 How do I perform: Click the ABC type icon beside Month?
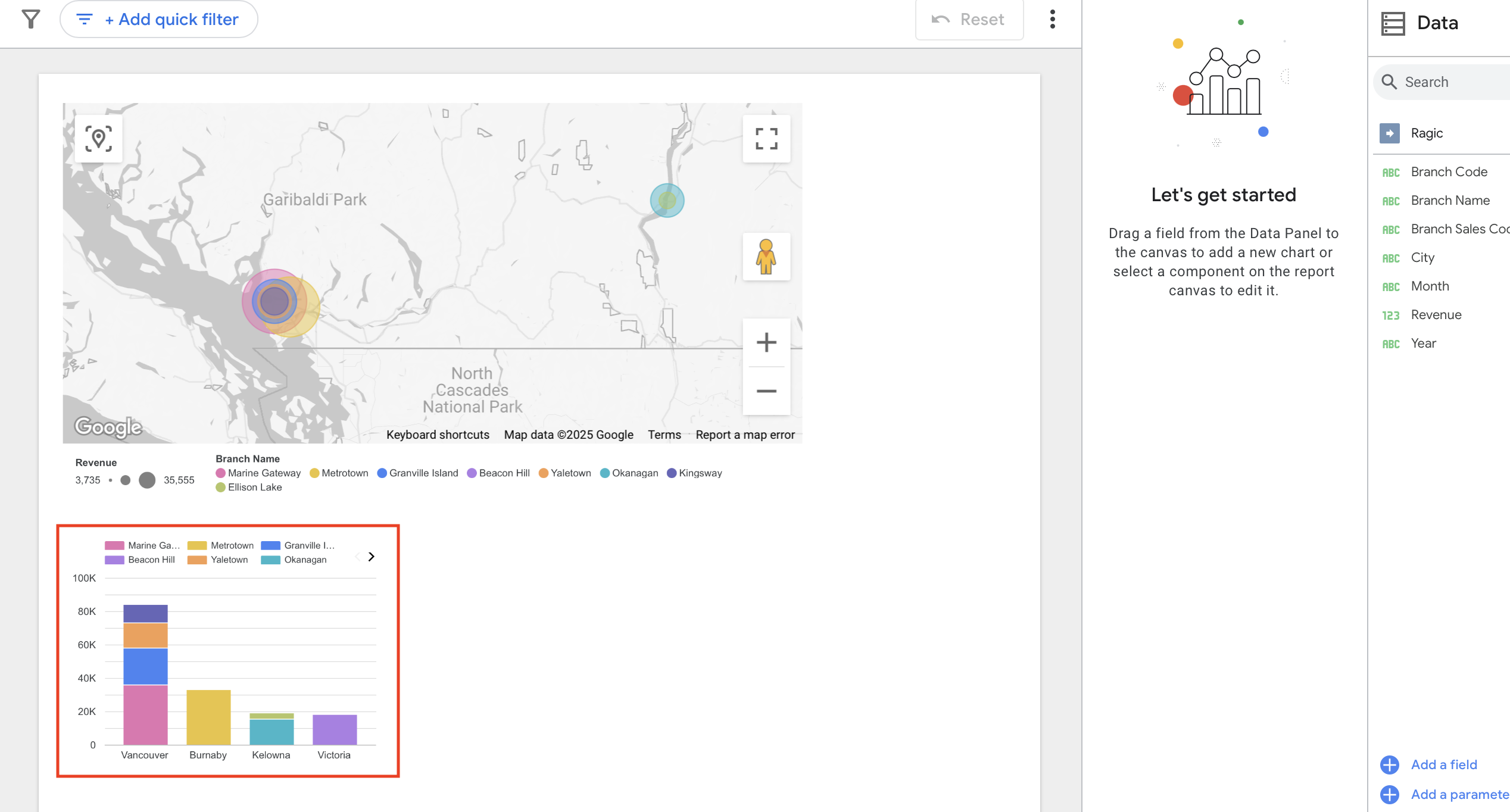[1390, 287]
